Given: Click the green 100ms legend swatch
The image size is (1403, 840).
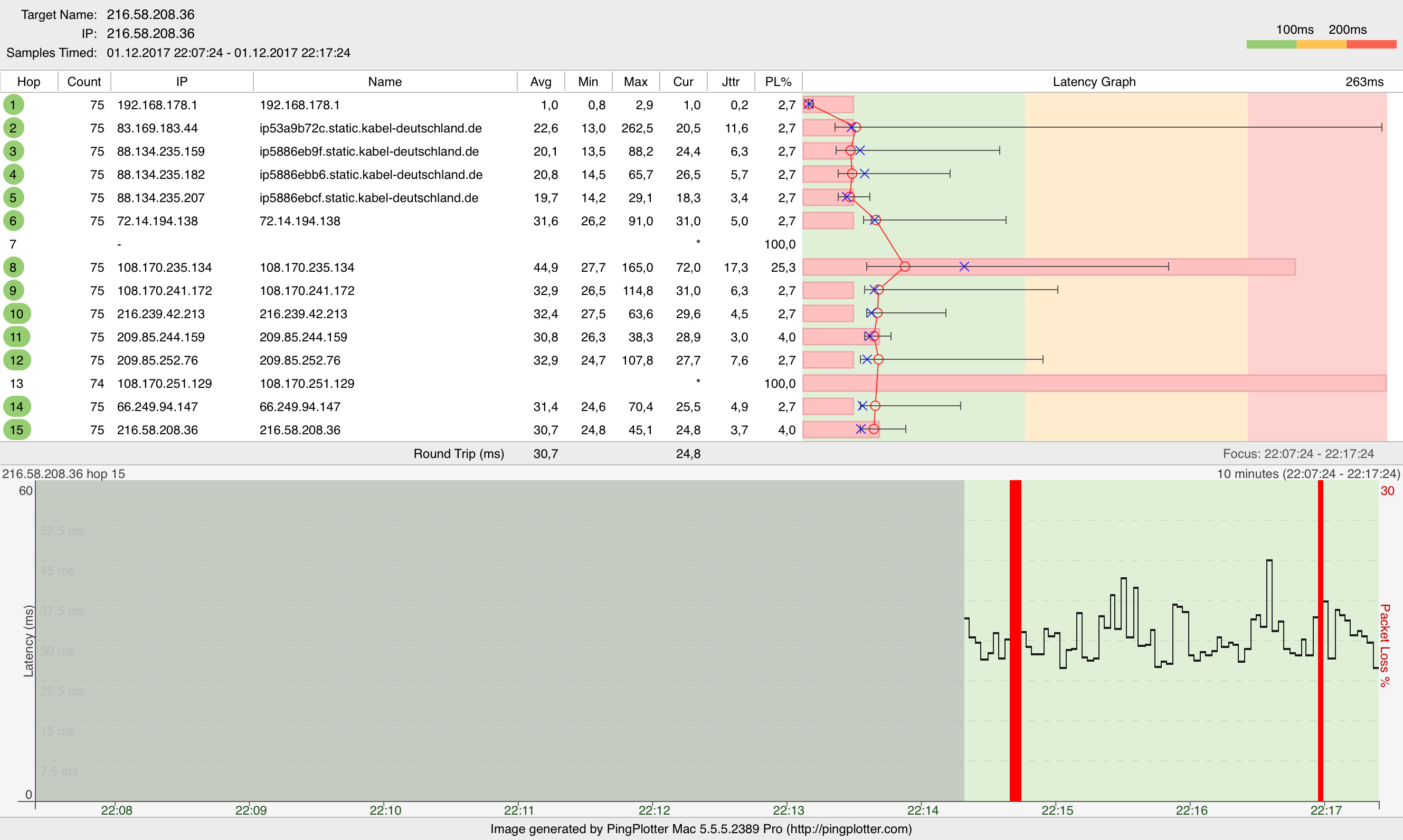Looking at the screenshot, I should 1272,44.
